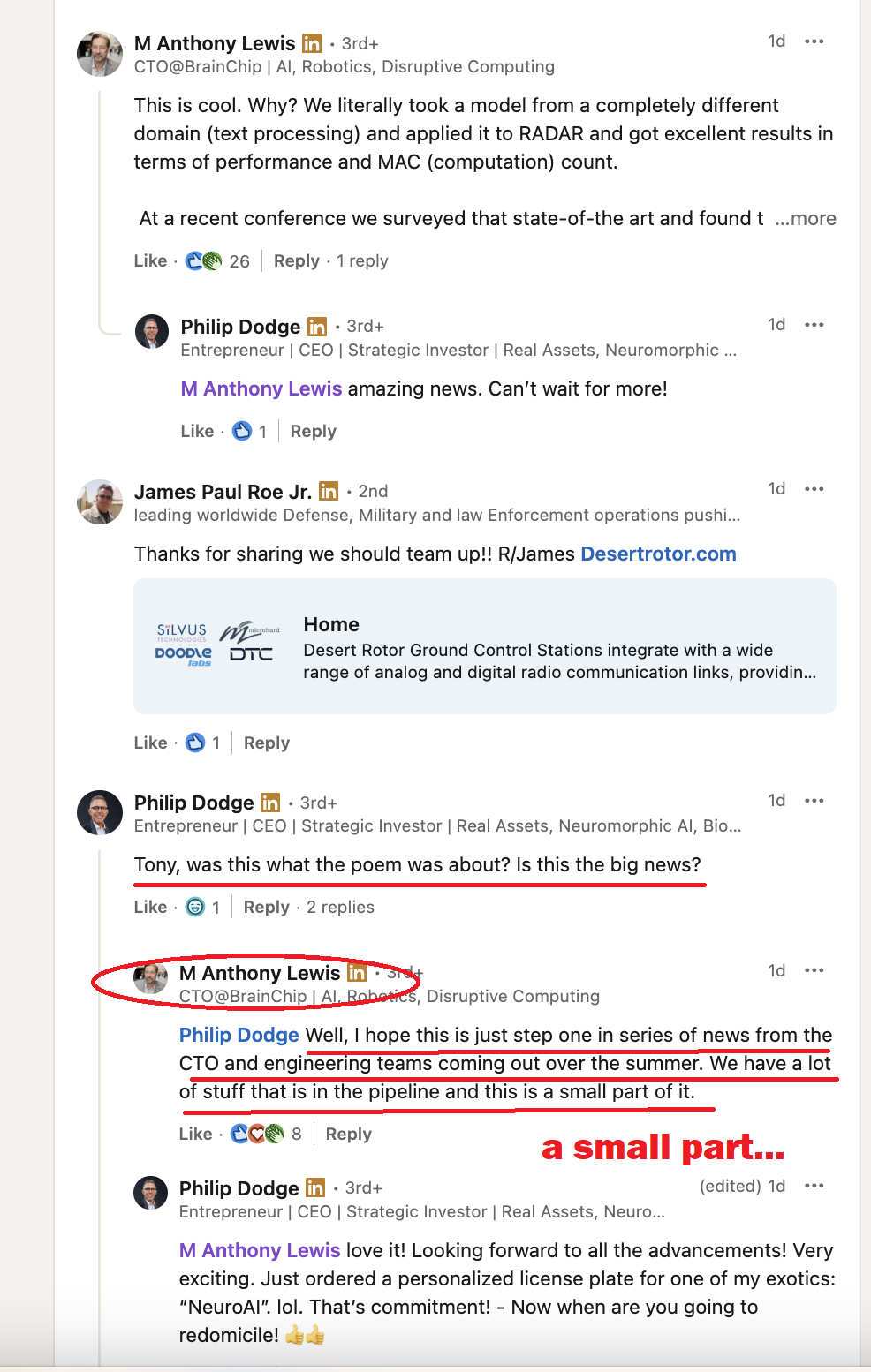Viewport: 871px width, 1372px height.
Task: Like M Anthony Lewis's RADAR comment
Action: (x=150, y=261)
